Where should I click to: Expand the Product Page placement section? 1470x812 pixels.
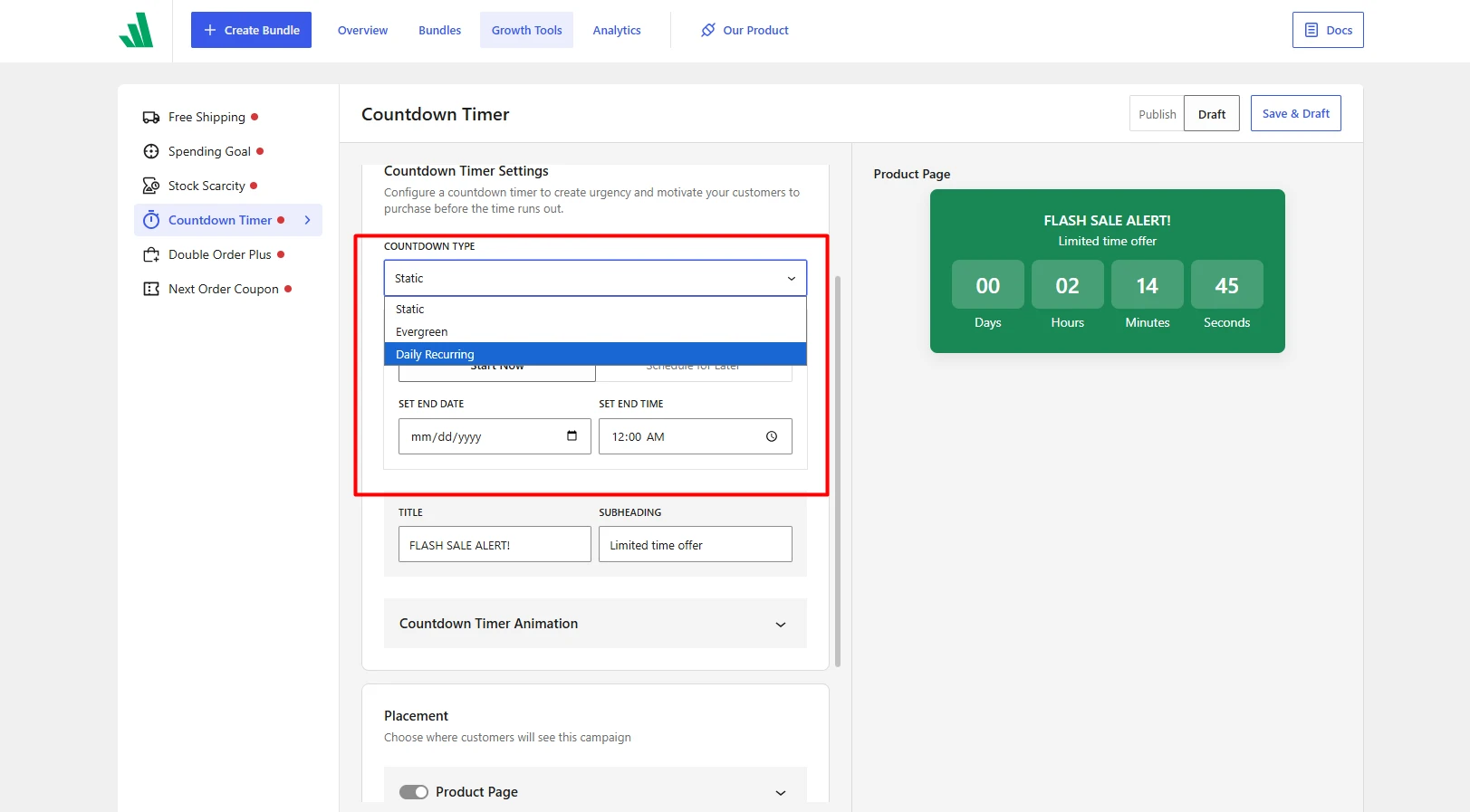click(x=595, y=792)
